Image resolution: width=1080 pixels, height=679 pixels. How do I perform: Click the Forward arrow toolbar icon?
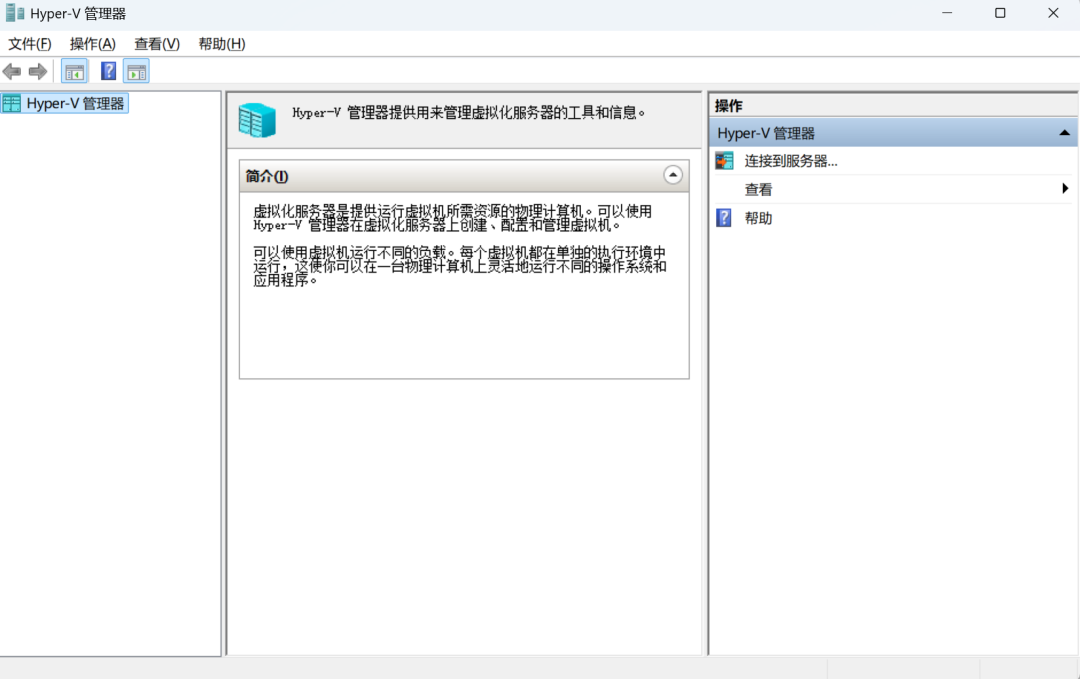pyautogui.click(x=38, y=71)
